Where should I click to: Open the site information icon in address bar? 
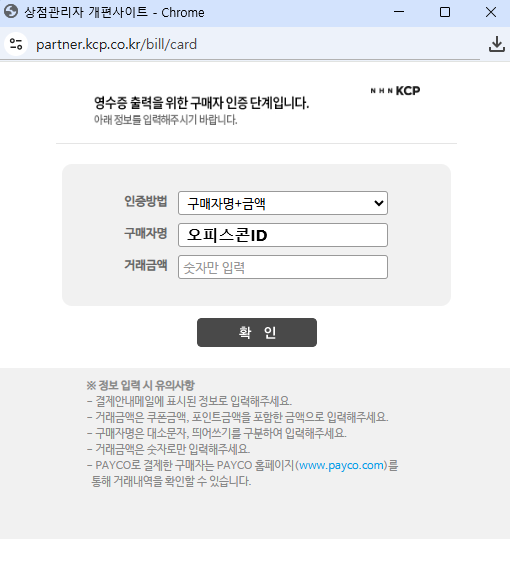(x=16, y=44)
